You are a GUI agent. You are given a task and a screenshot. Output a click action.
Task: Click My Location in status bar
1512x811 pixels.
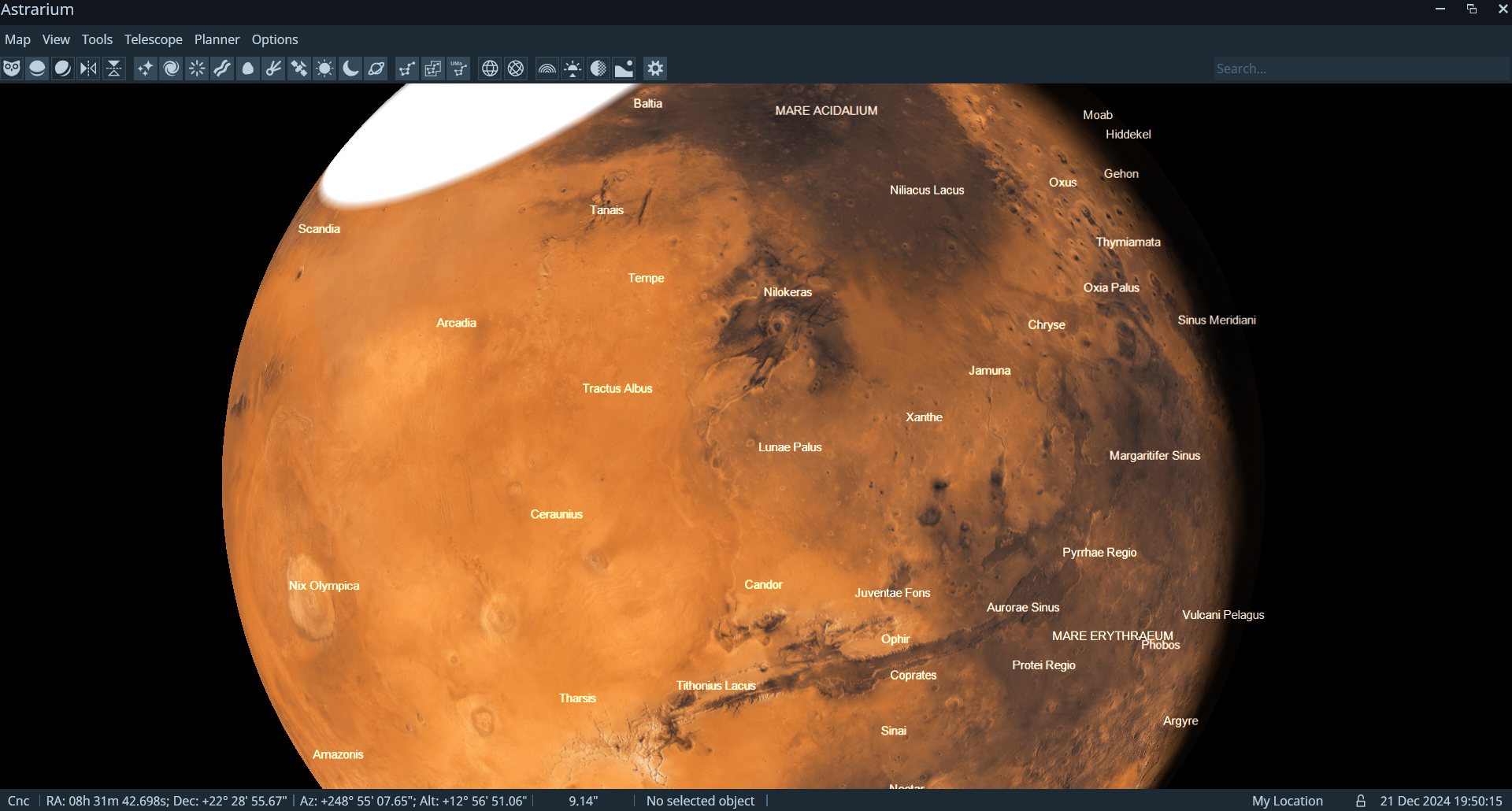tap(1288, 801)
